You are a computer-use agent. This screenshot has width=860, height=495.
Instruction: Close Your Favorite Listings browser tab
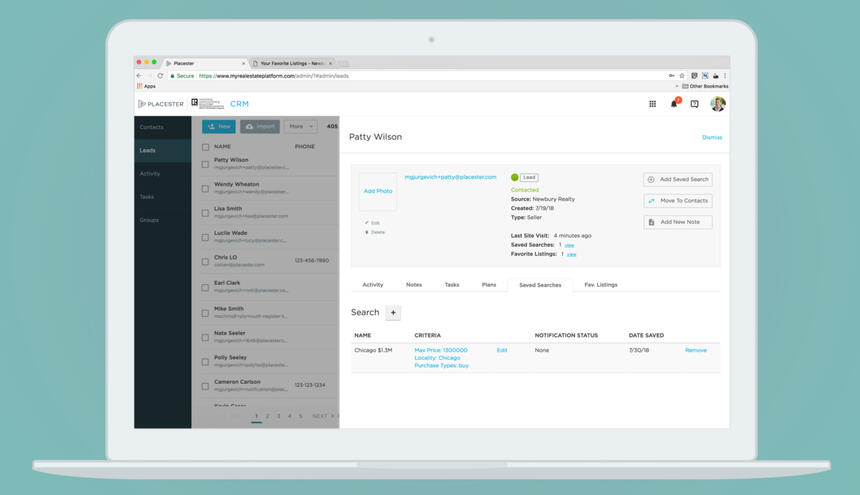[x=331, y=63]
